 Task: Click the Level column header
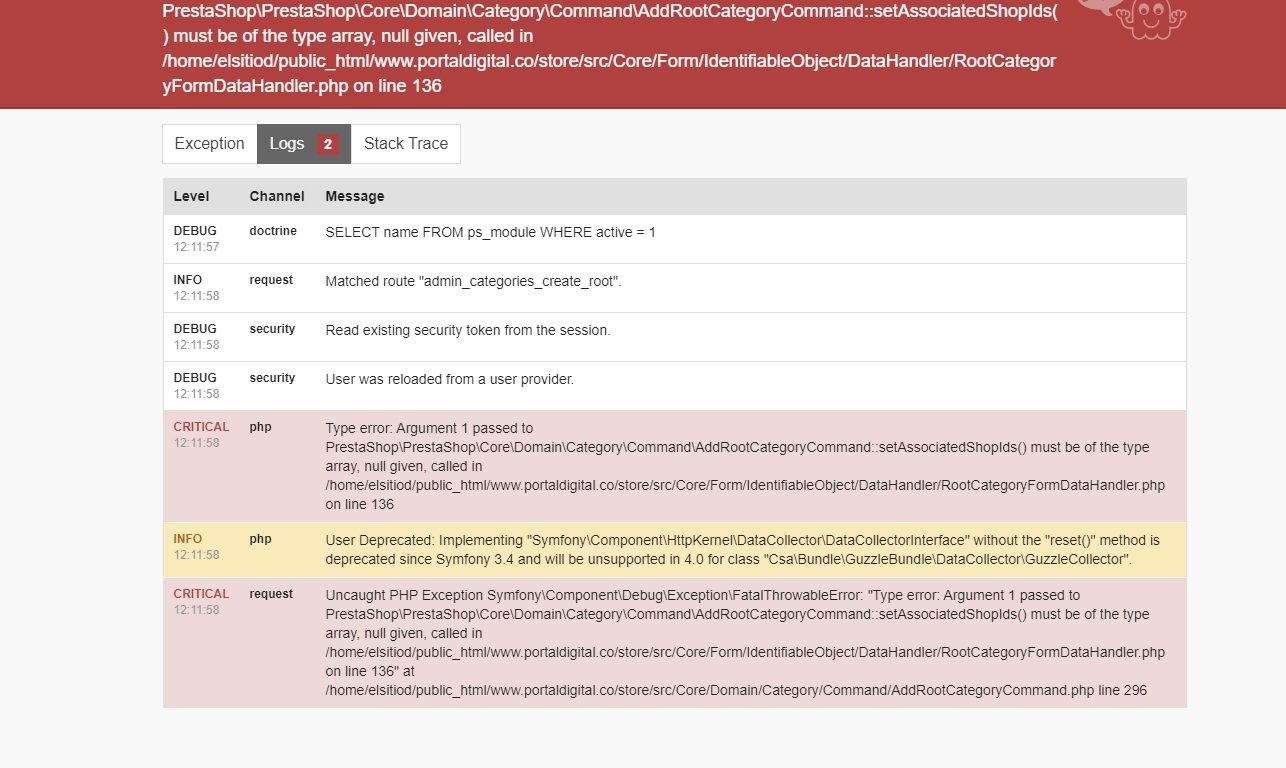pos(192,196)
